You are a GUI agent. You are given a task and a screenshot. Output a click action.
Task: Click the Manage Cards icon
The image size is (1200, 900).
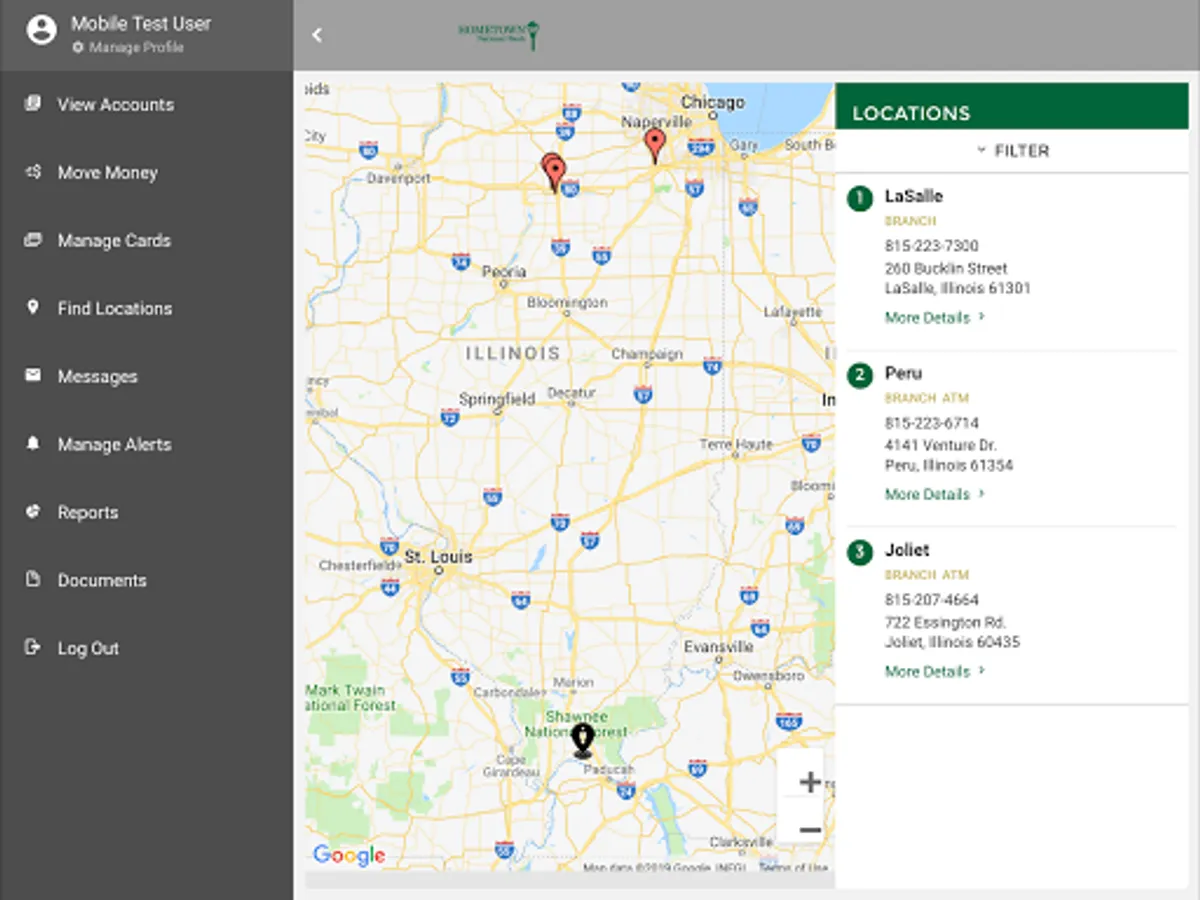pos(33,240)
